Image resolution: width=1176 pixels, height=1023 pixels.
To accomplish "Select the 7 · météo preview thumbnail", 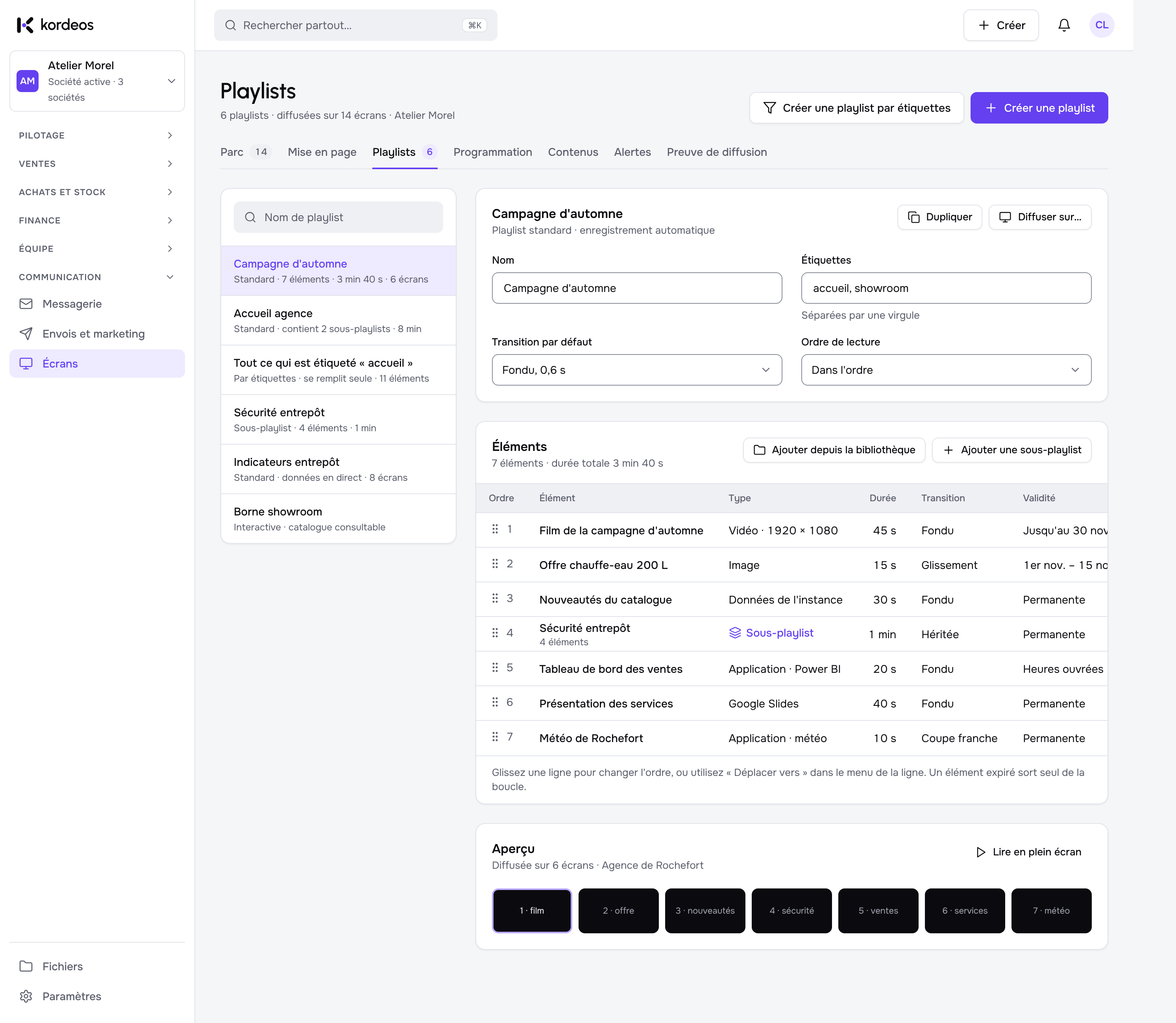I will click(x=1051, y=910).
